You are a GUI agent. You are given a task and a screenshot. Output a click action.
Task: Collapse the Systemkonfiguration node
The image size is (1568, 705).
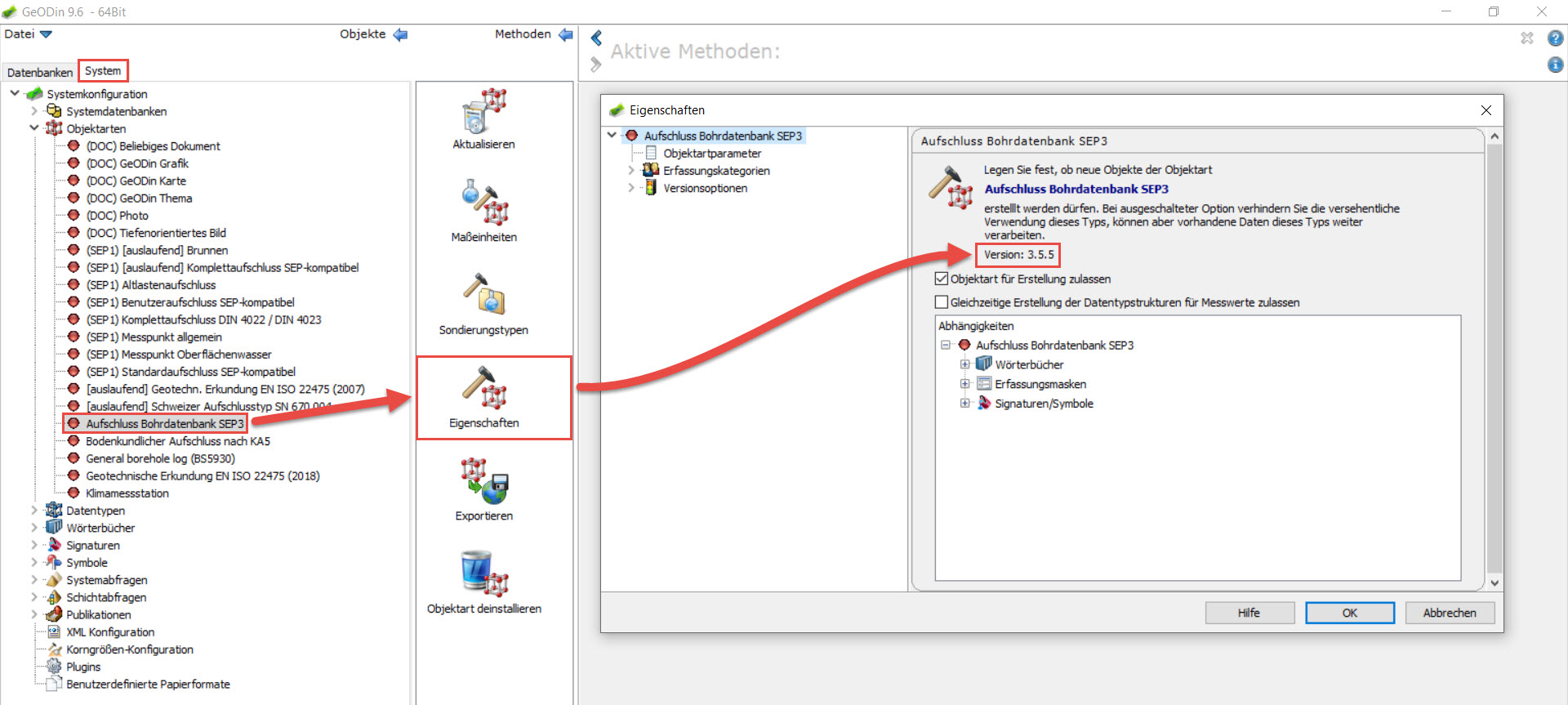pyautogui.click(x=15, y=93)
